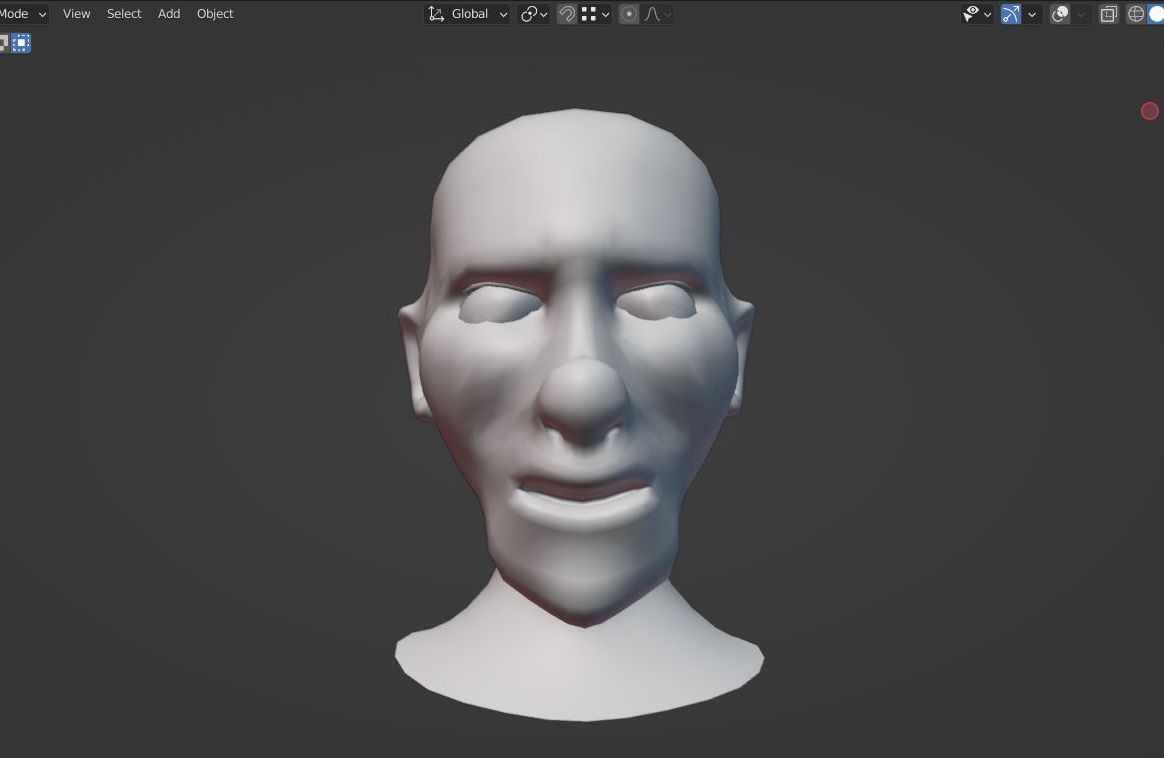The width and height of the screenshot is (1164, 758).
Task: Select the active box select mode icon
Action: [21, 42]
